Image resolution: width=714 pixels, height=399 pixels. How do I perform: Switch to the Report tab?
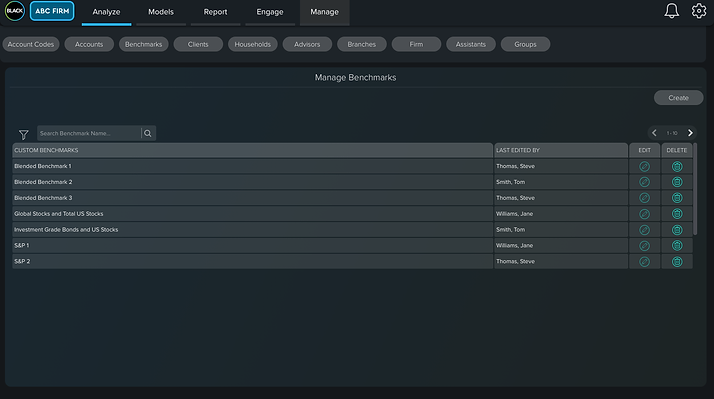point(215,12)
